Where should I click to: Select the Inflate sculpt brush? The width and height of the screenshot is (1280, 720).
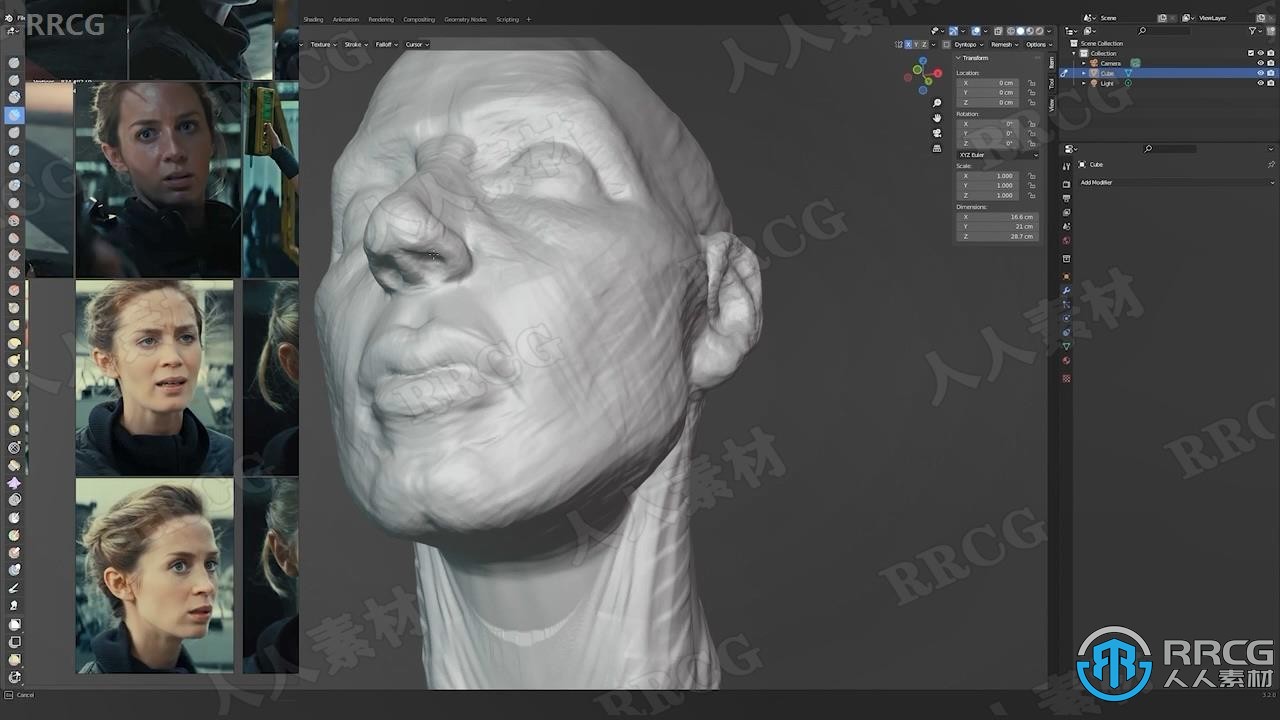click(x=14, y=167)
